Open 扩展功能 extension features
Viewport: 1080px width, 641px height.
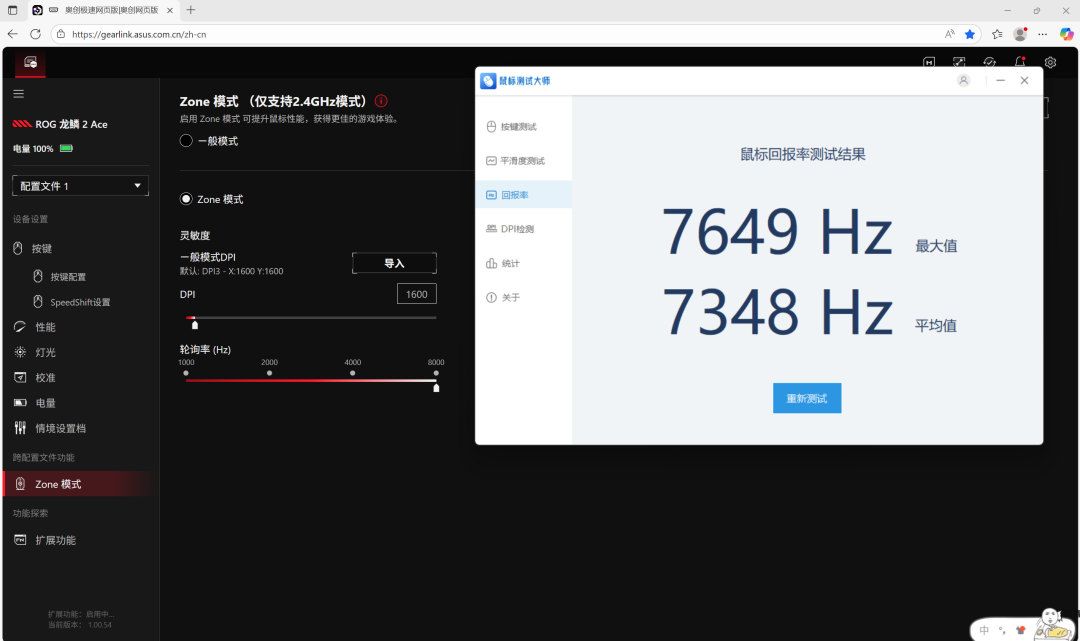[x=56, y=540]
